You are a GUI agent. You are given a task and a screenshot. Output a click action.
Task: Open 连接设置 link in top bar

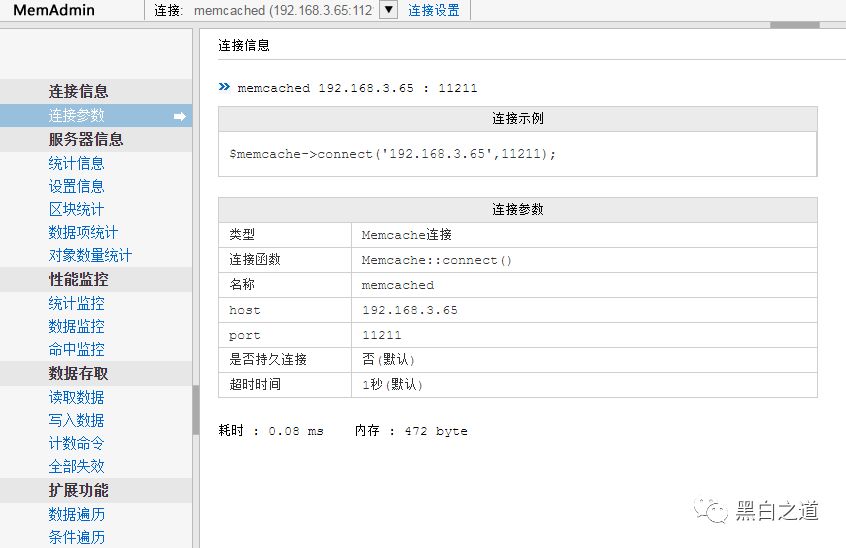pyautogui.click(x=434, y=10)
